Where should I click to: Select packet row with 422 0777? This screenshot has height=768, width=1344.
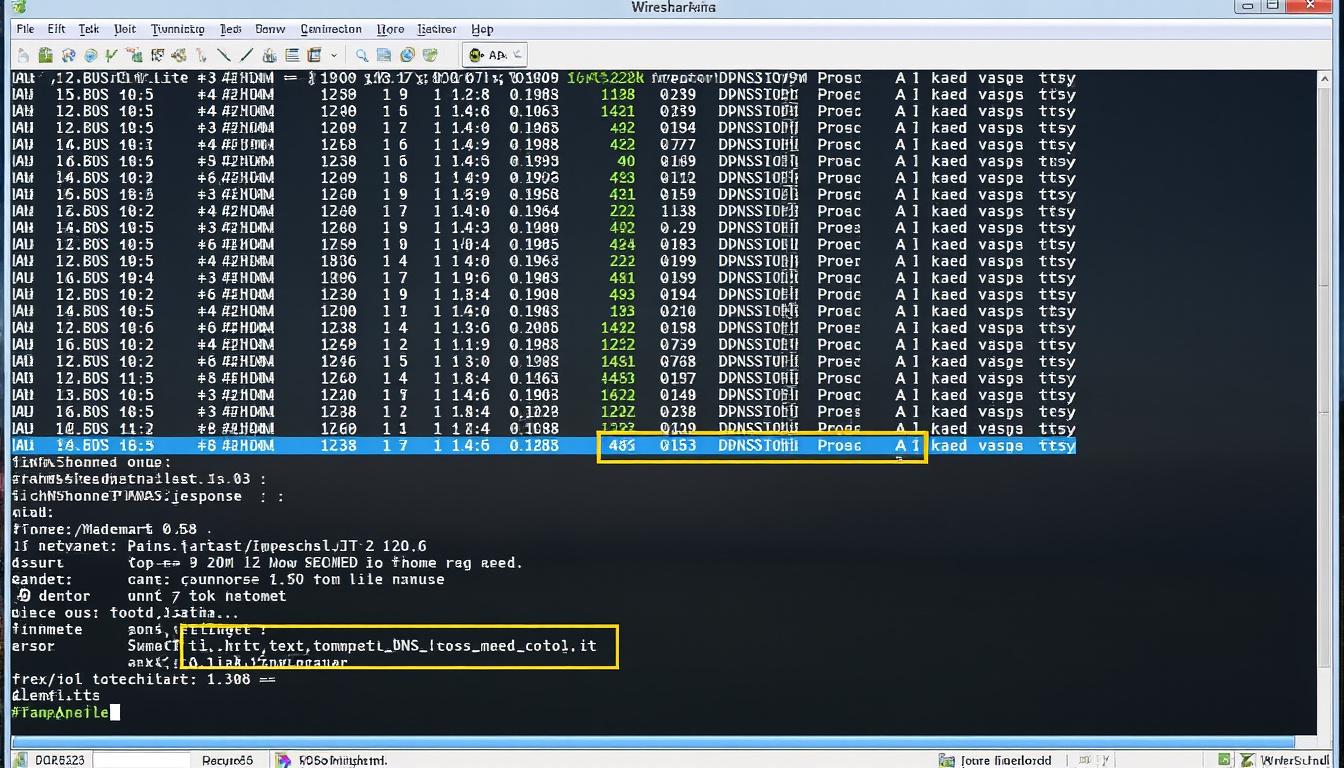(x=543, y=144)
